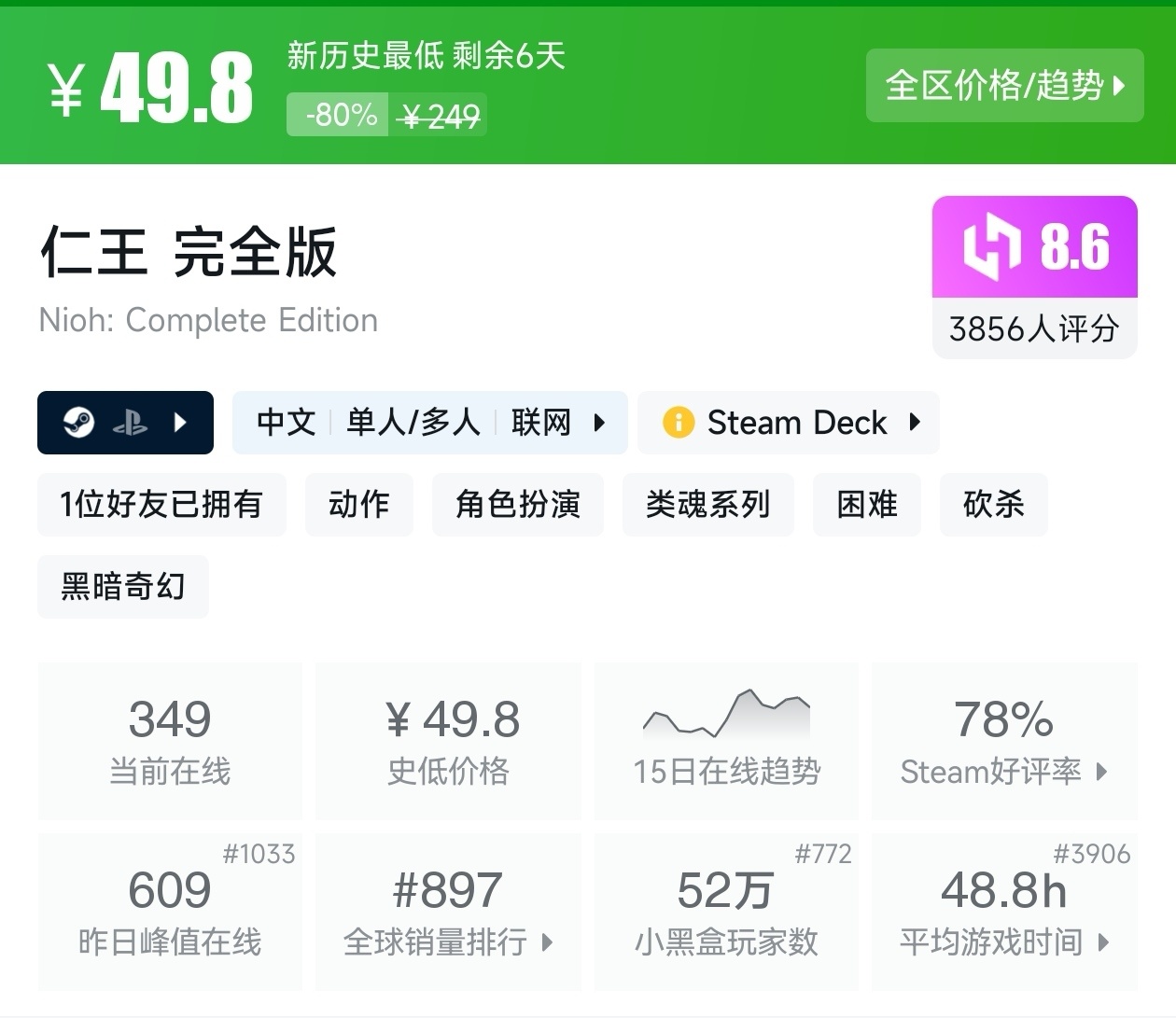Select the 单人/多人 mode label
Screen dimensions: 1176x1018
(413, 423)
